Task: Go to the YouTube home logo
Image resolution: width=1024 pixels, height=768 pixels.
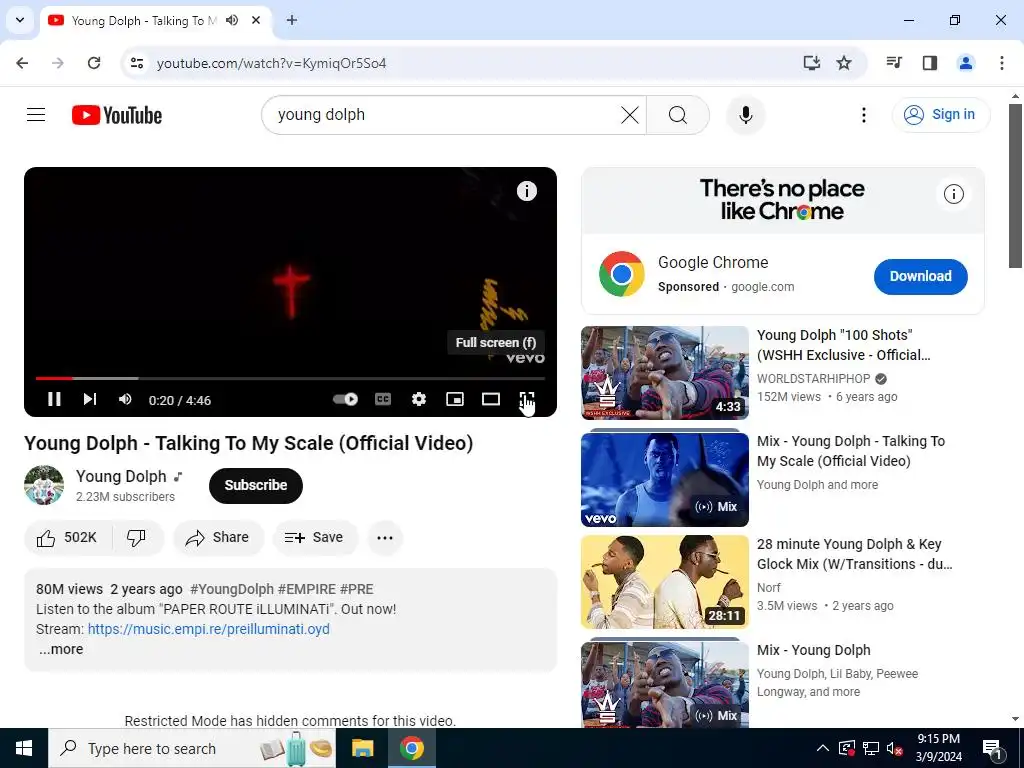Action: click(x=117, y=115)
